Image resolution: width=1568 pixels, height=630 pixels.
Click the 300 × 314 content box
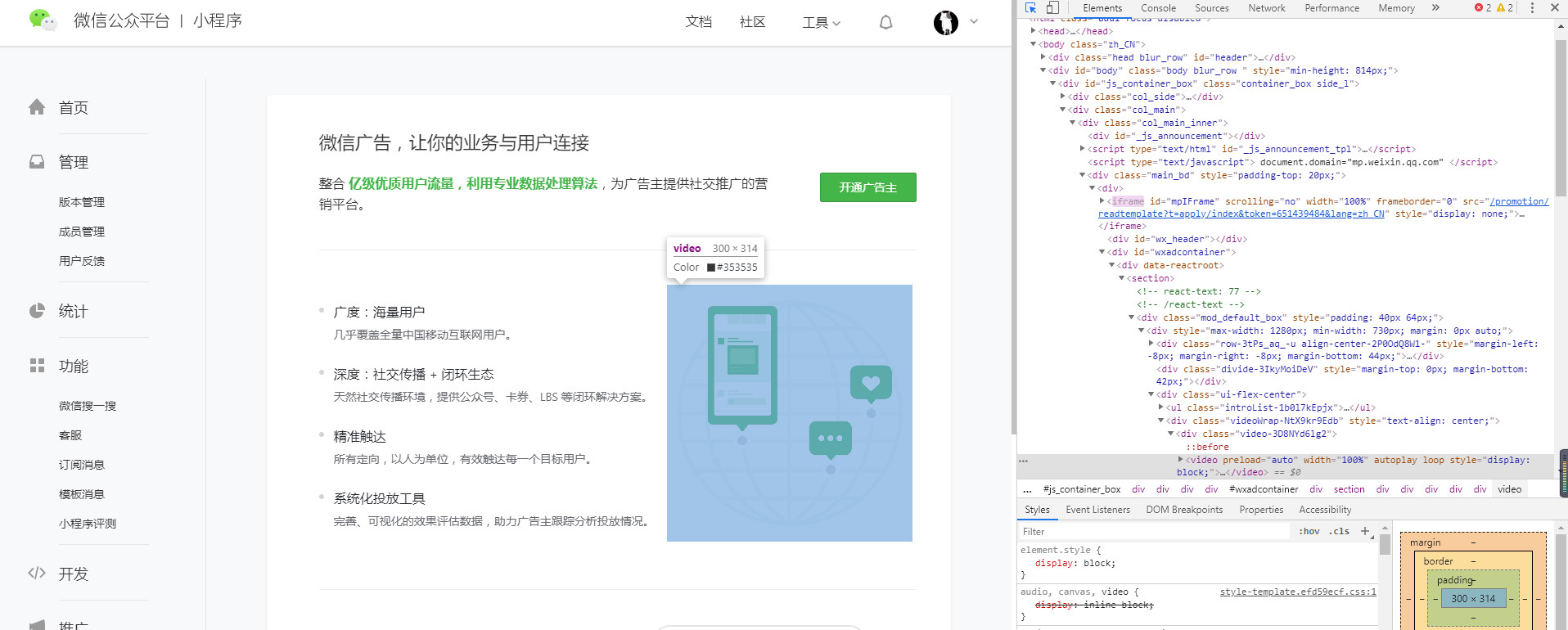tap(1473, 598)
